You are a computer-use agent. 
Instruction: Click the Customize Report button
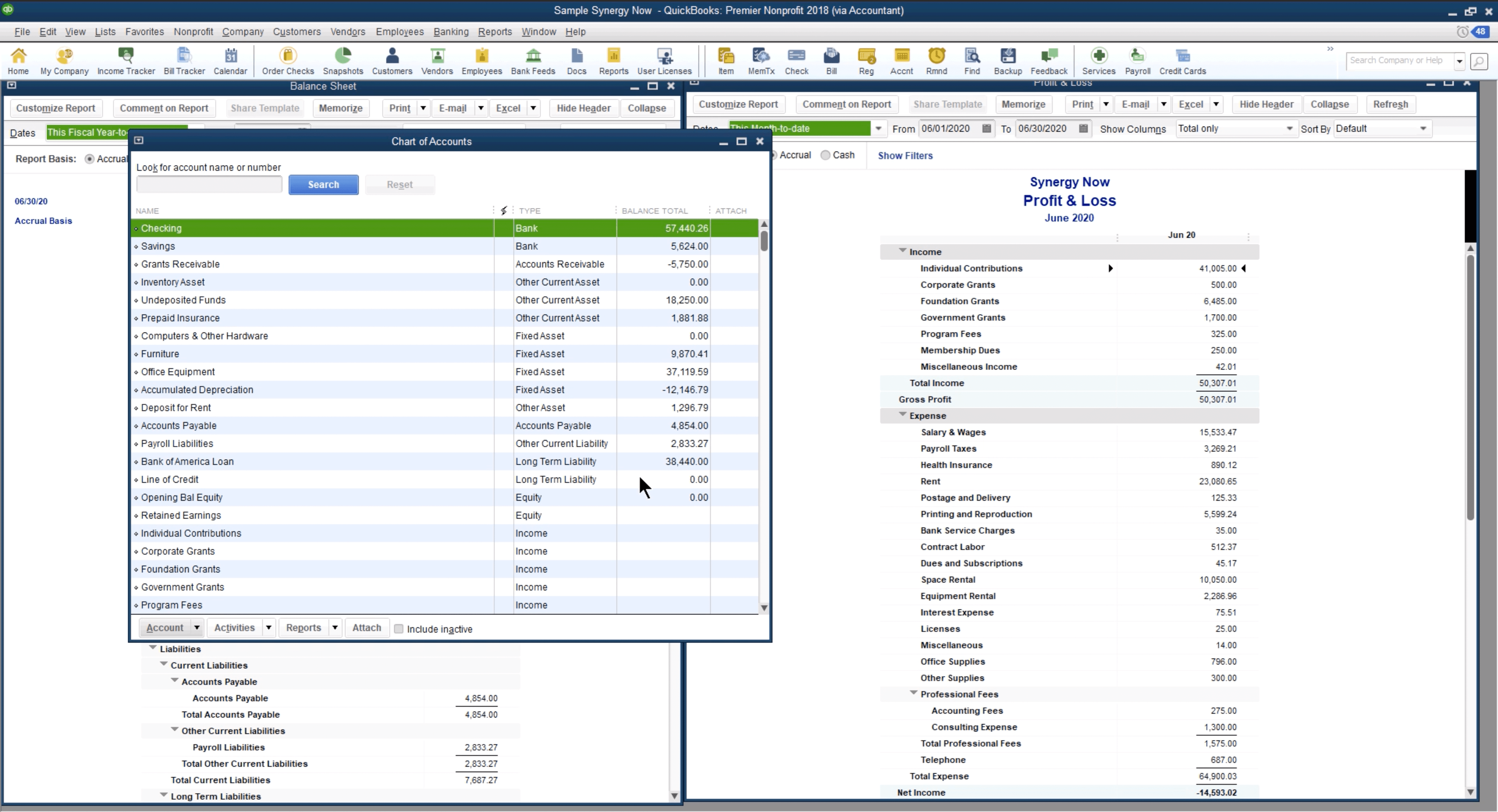point(55,107)
